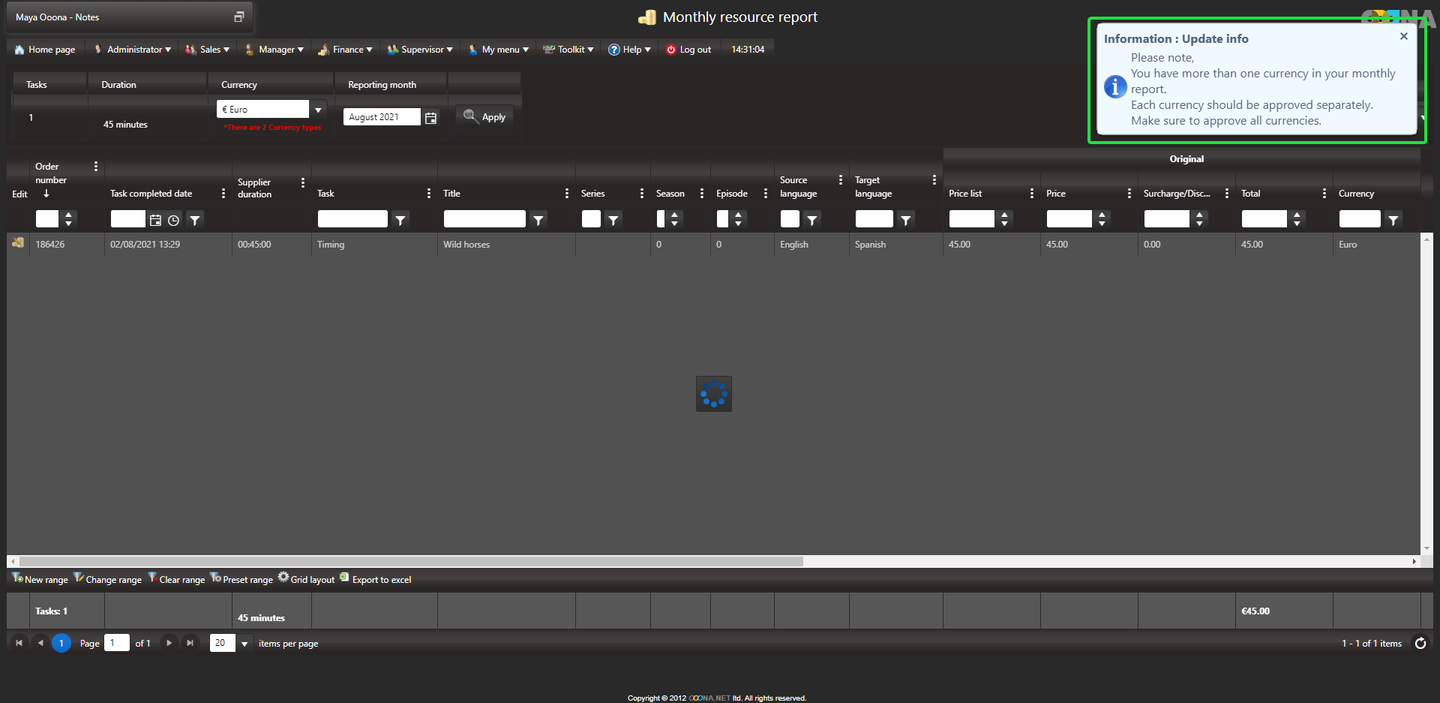Open the items per page dropdown
This screenshot has width=1440, height=703.
click(x=244, y=643)
